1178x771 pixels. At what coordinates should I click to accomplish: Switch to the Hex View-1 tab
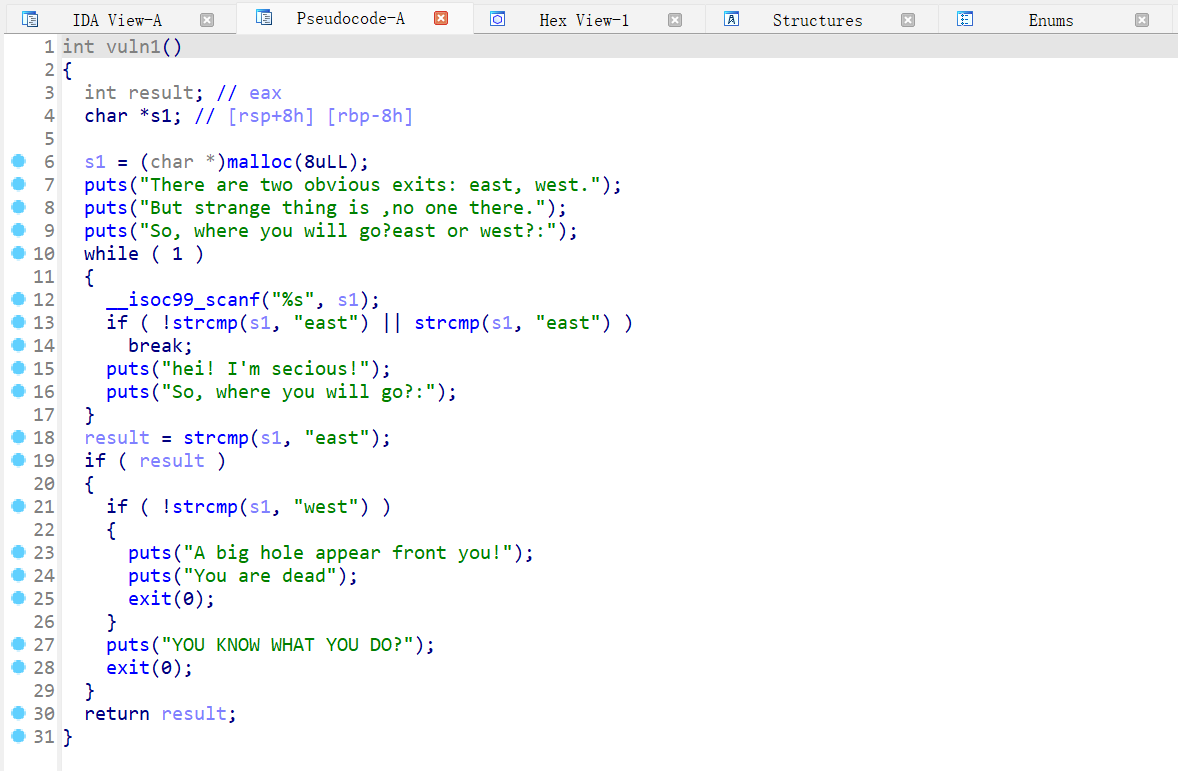coord(584,20)
